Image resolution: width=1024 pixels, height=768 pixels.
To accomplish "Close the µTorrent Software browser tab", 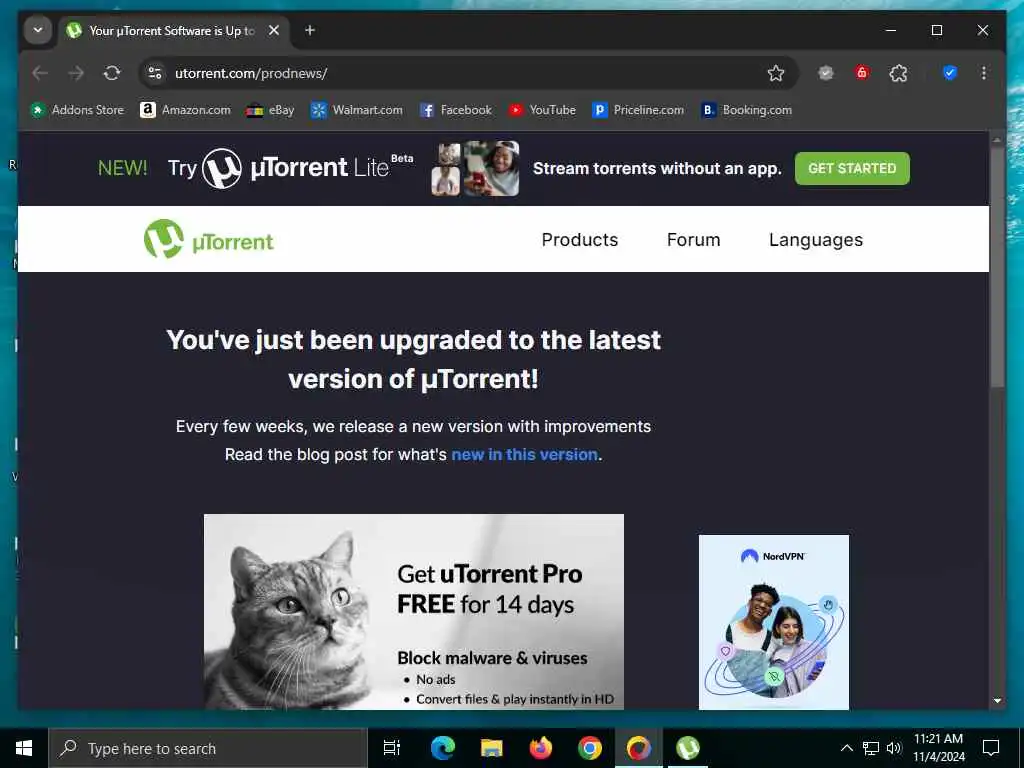I will pos(274,30).
